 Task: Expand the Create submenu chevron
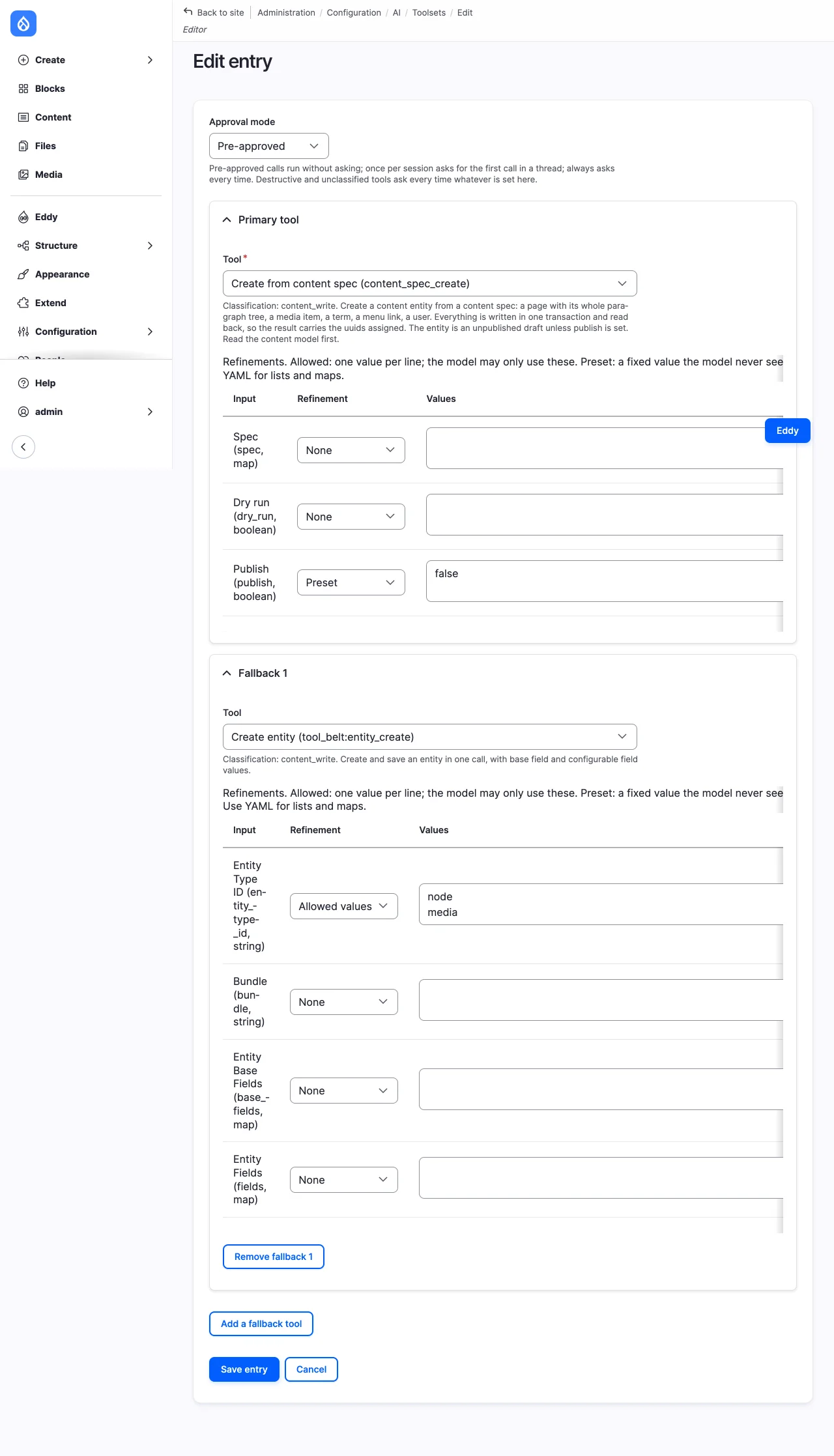151,60
